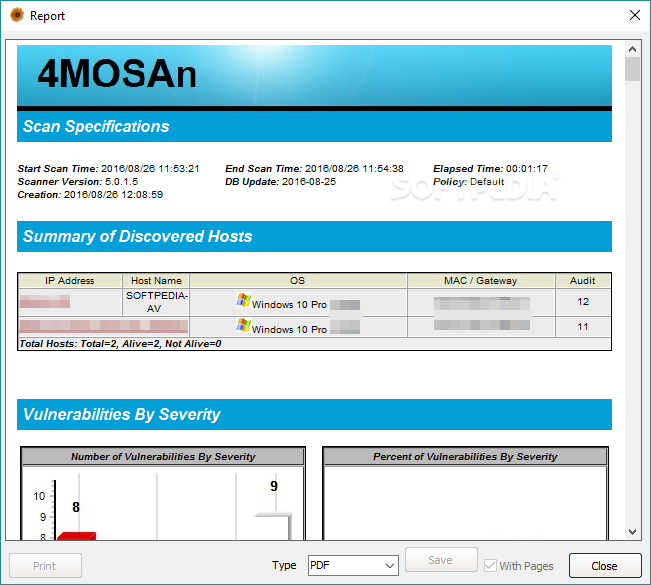Click the IP Address column header
Viewport: 651px width, 585px height.
pos(70,281)
